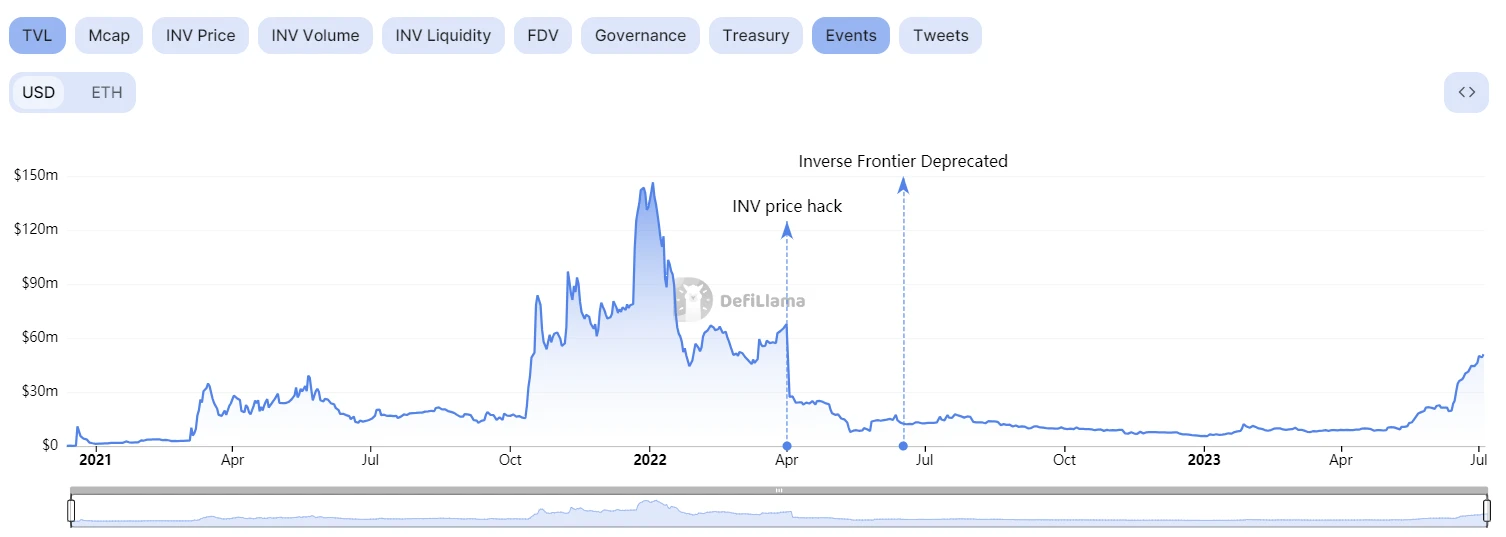Screen dimensions: 1506x537
Task: Enable the INV Price series
Action: (201, 36)
